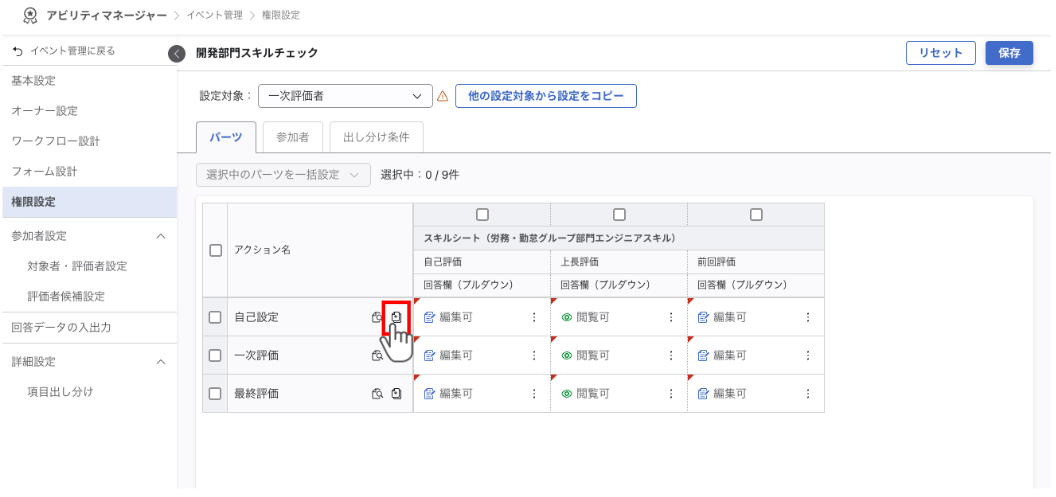Open 選択中のパーツを一括設定 dropdown
This screenshot has width=1056, height=497.
(x=284, y=175)
